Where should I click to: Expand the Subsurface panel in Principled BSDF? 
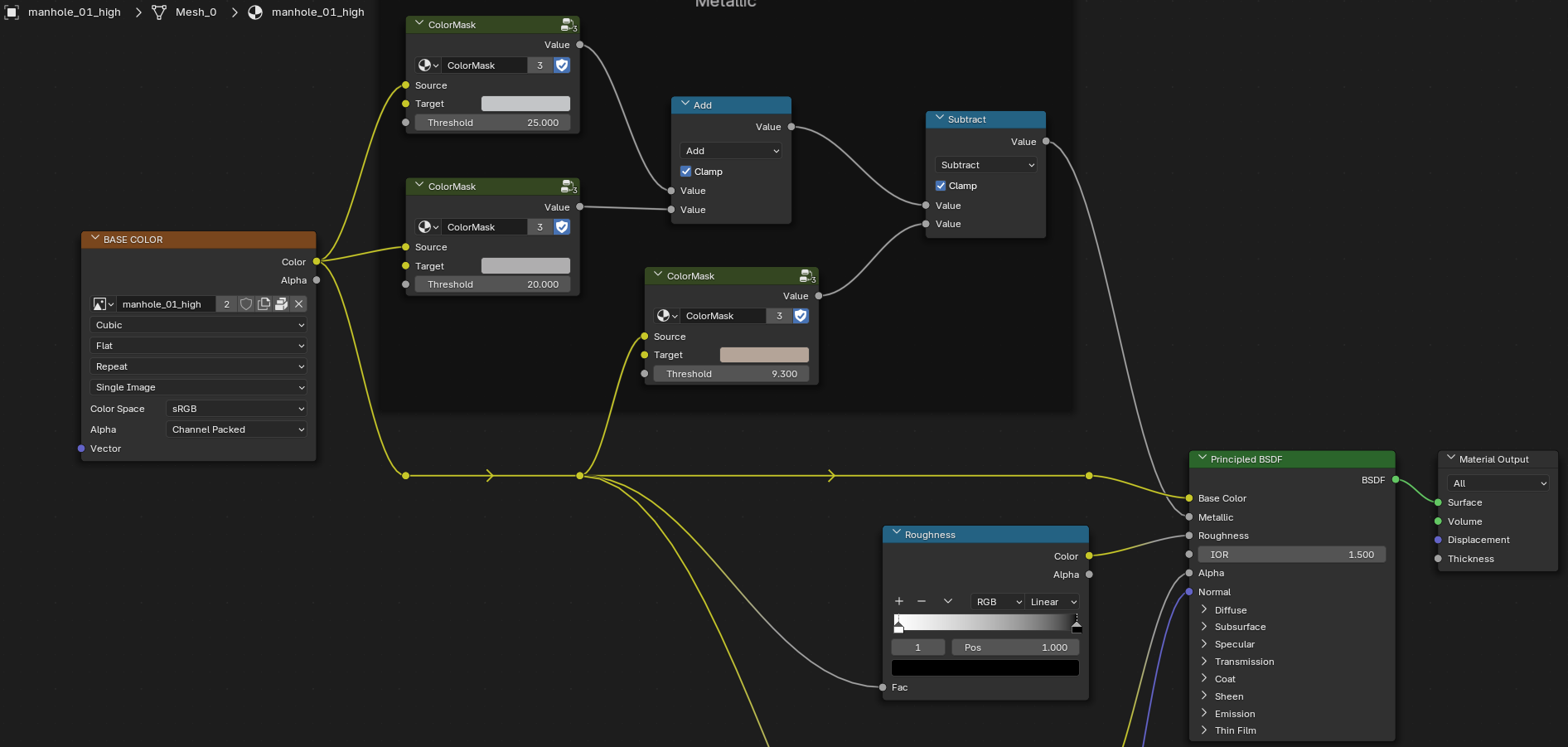coord(1240,627)
